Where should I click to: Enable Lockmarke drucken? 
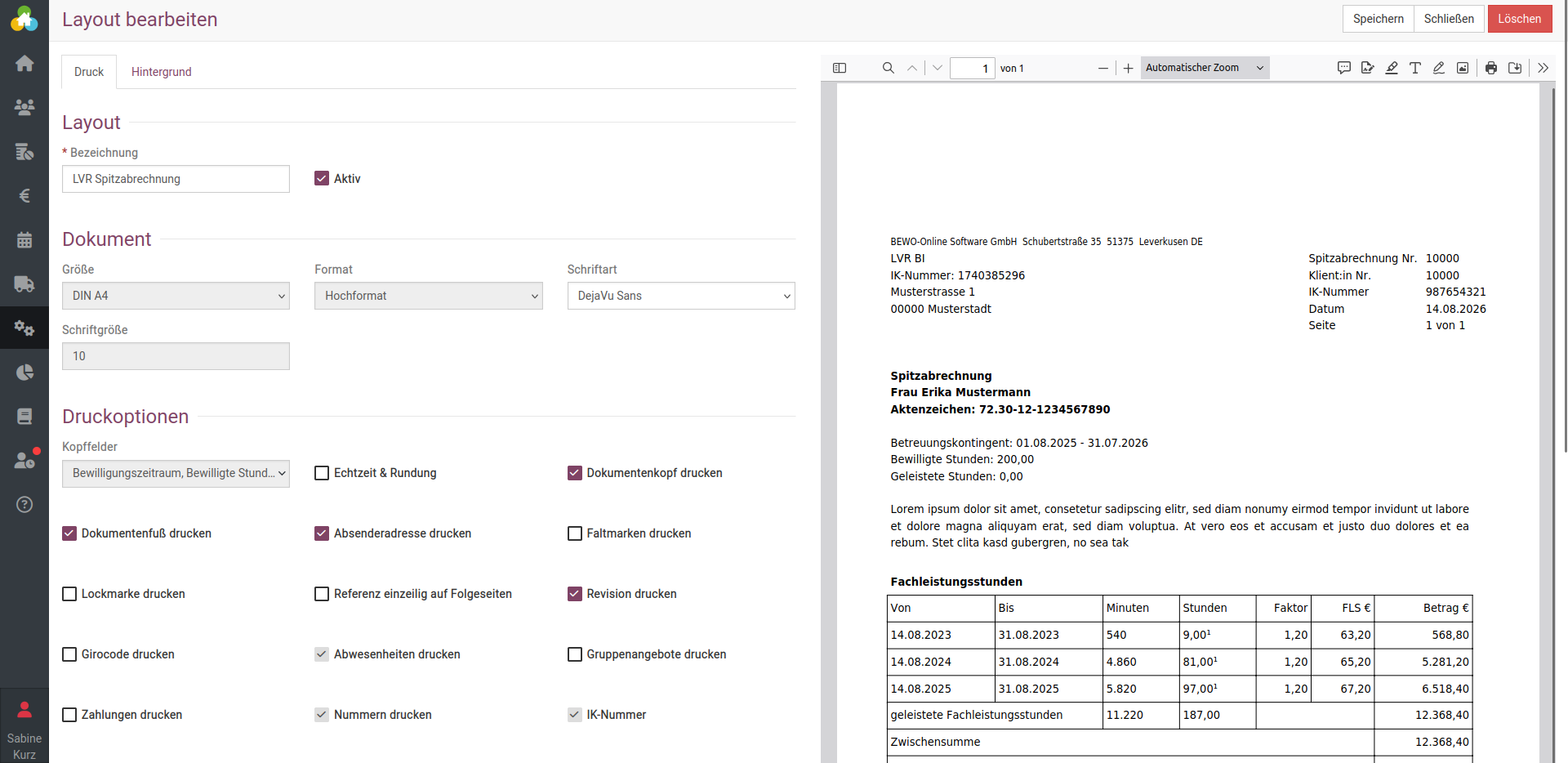coord(69,594)
